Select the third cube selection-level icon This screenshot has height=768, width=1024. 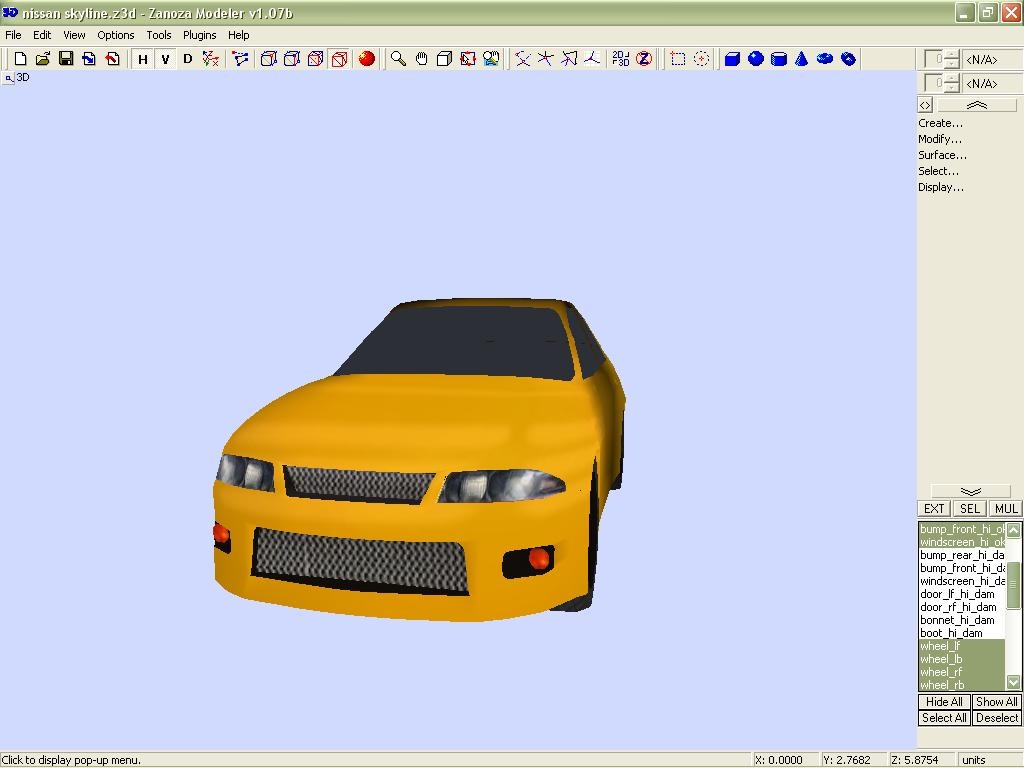pyautogui.click(x=315, y=59)
